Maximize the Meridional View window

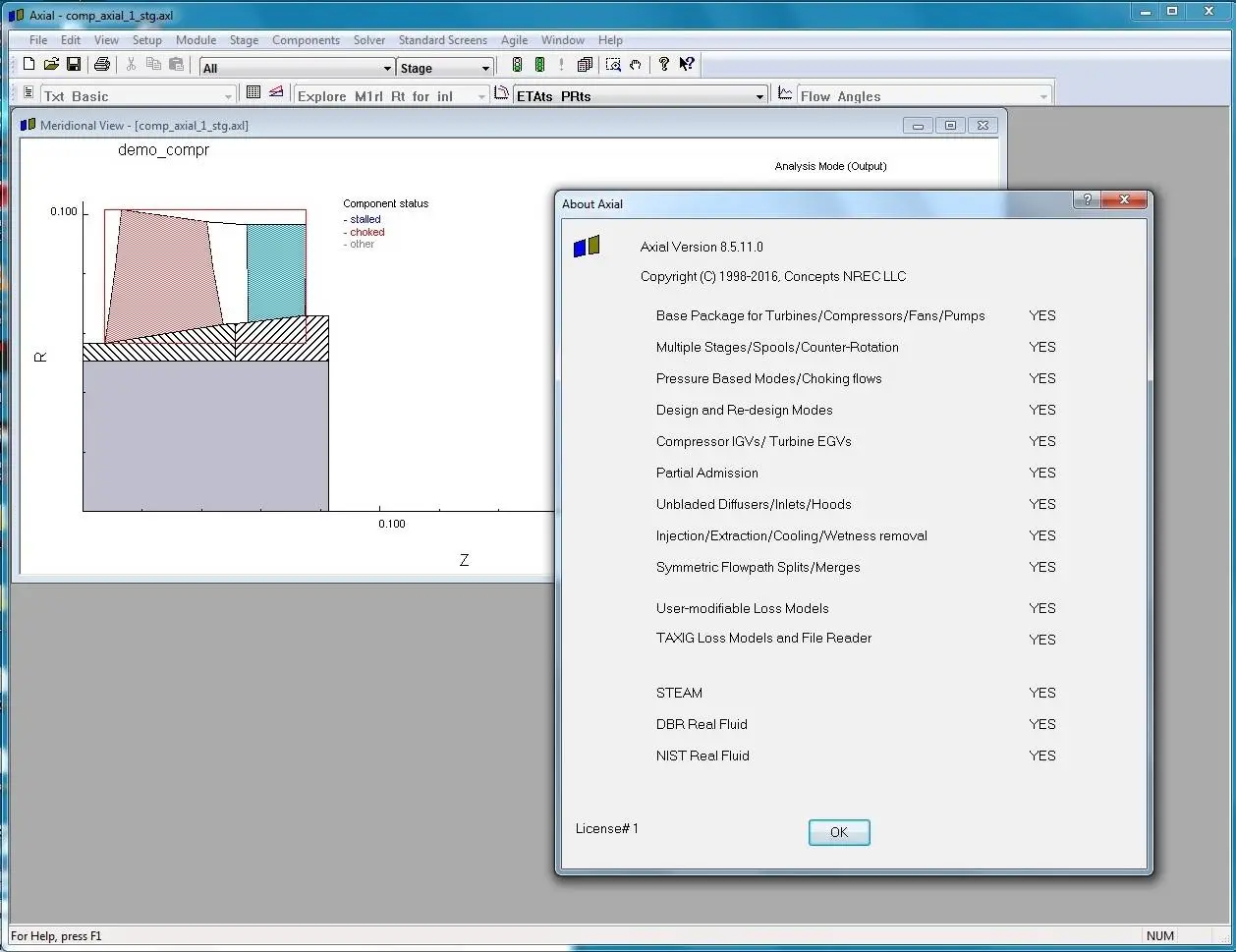pos(950,126)
